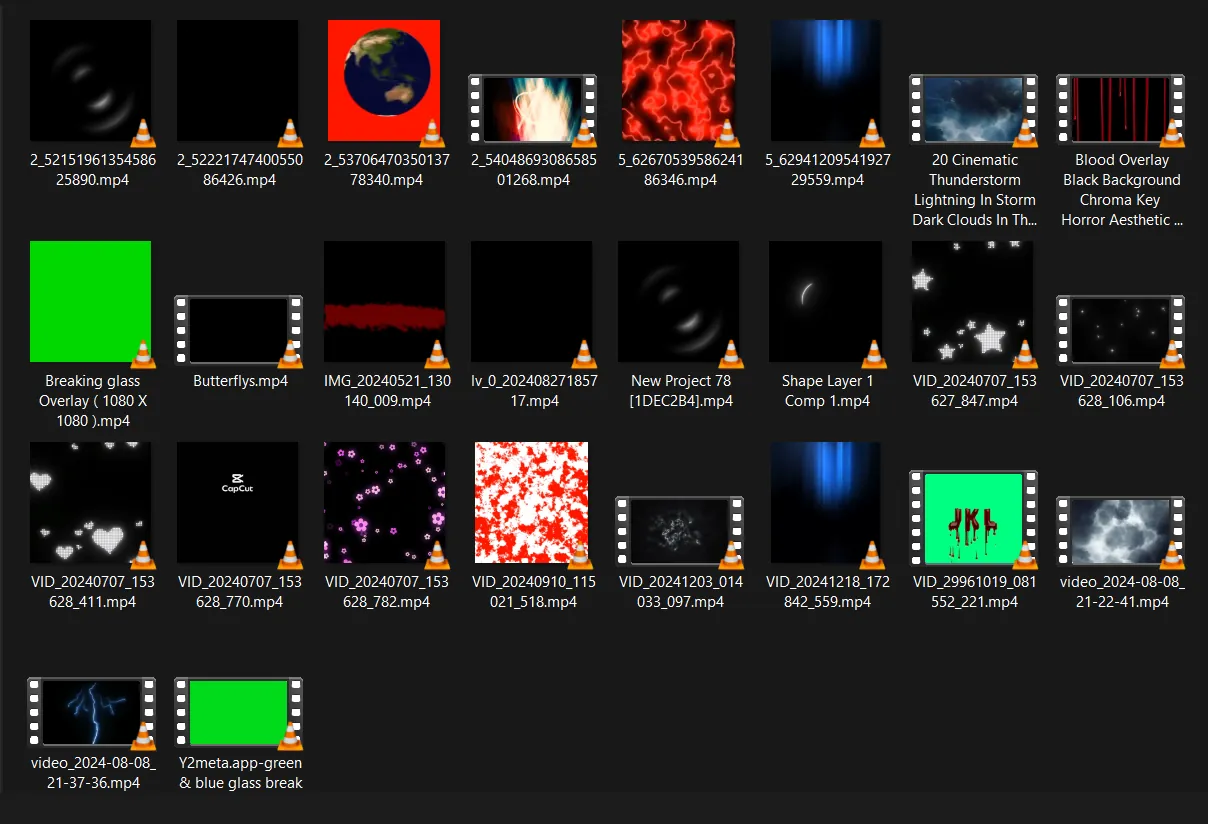Select the white hearts video VID_20240707_153628_411
The height and width of the screenshot is (824, 1208).
tap(90, 502)
